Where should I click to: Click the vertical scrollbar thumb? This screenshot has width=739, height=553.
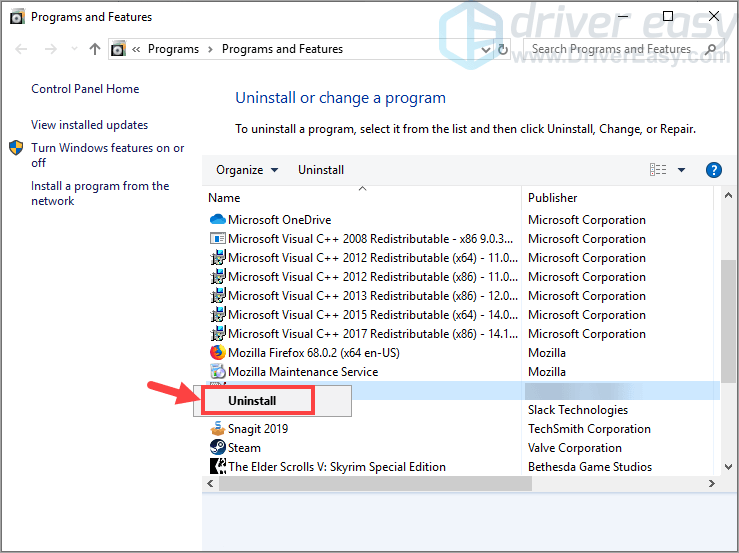[x=728, y=321]
